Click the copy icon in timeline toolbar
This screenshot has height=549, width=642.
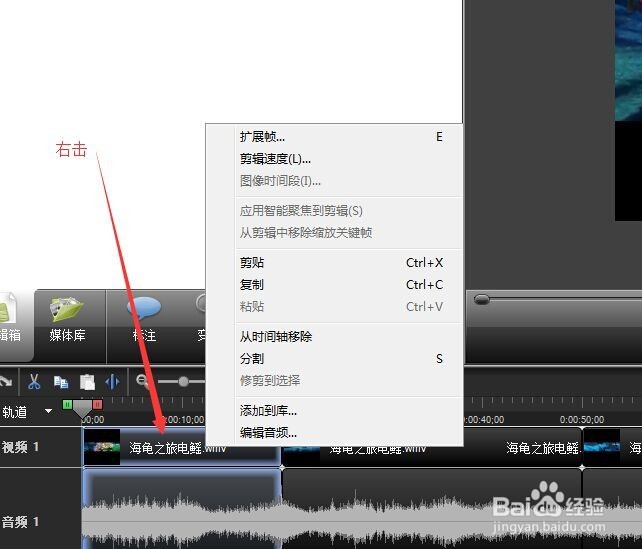pyautogui.click(x=61, y=382)
